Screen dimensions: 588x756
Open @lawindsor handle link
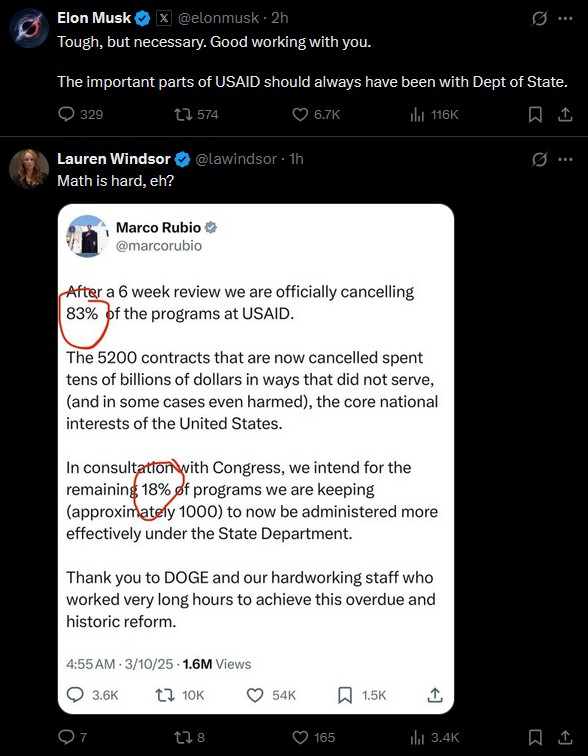click(236, 159)
